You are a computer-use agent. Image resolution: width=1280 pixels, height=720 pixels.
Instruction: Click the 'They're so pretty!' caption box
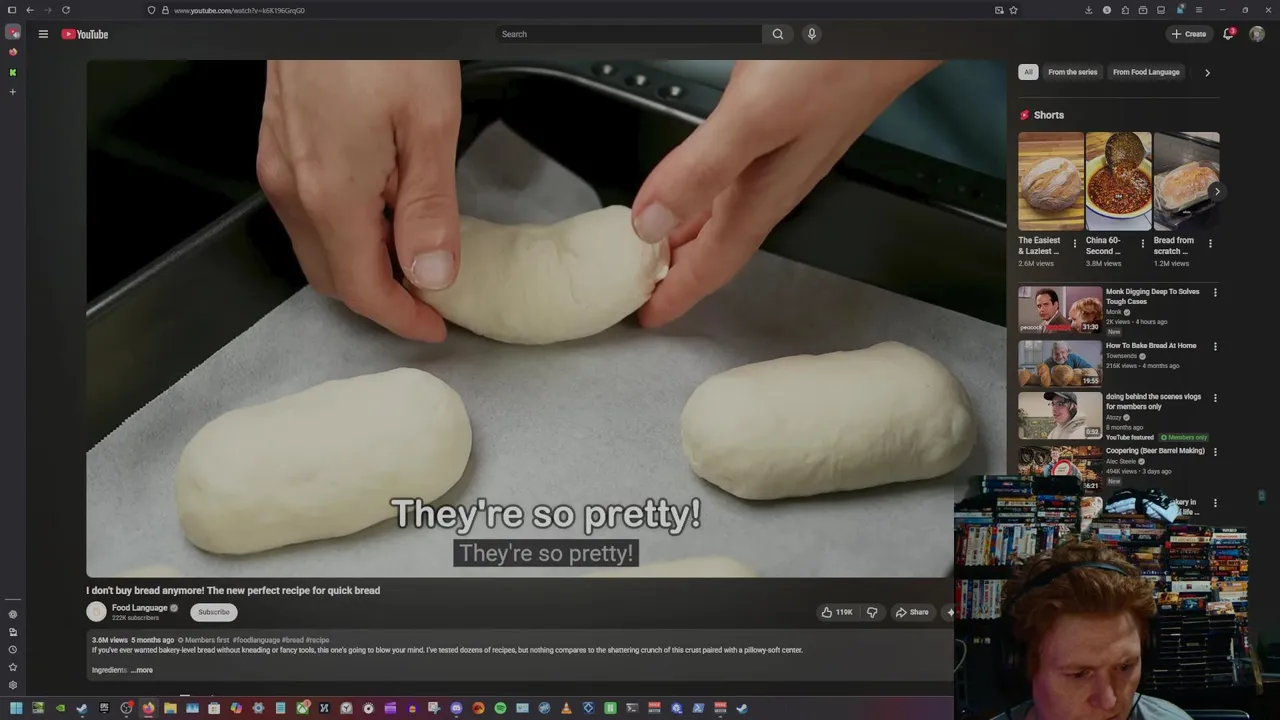(x=546, y=553)
